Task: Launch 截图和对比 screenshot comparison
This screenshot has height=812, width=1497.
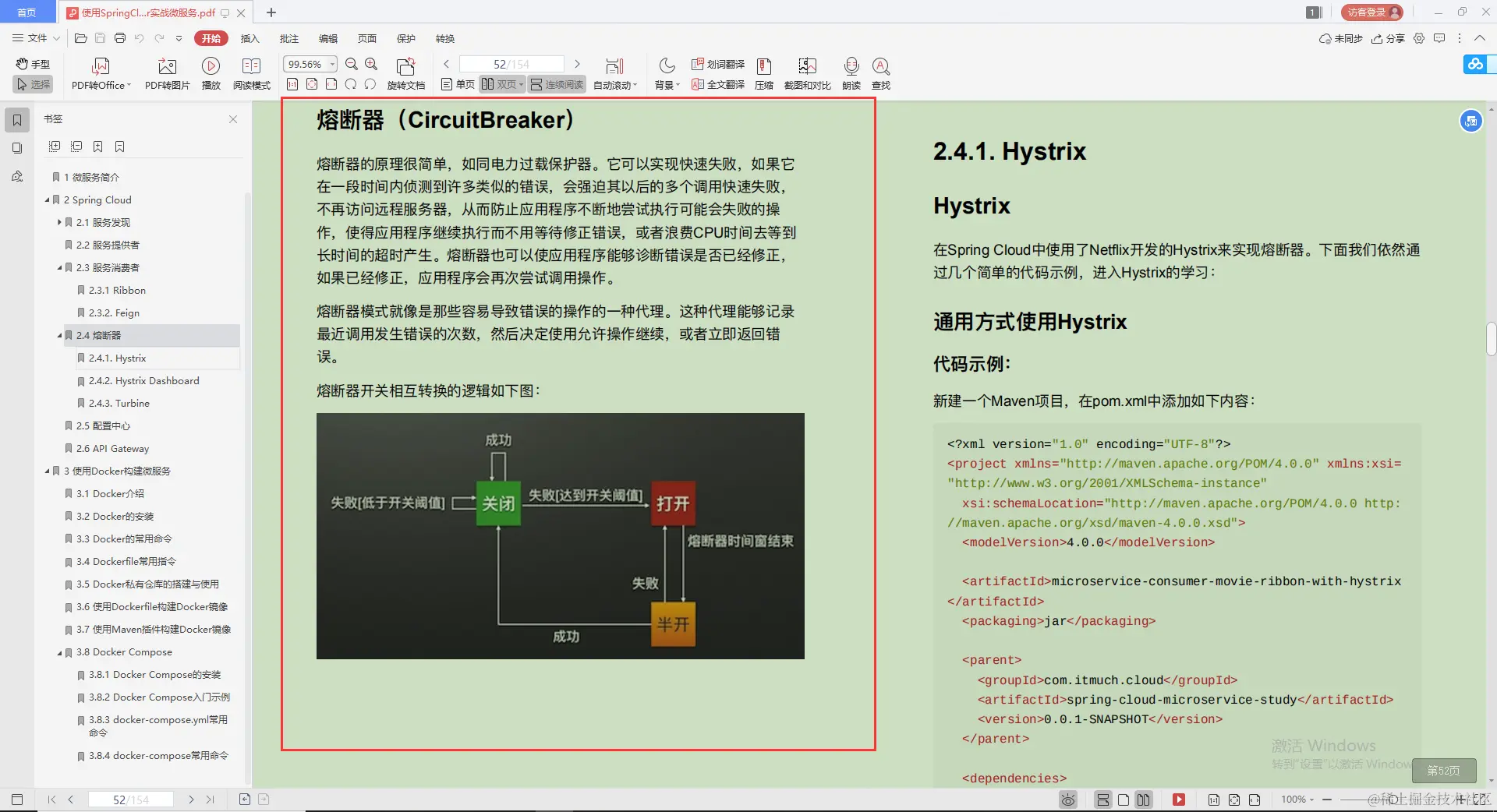Action: click(807, 74)
